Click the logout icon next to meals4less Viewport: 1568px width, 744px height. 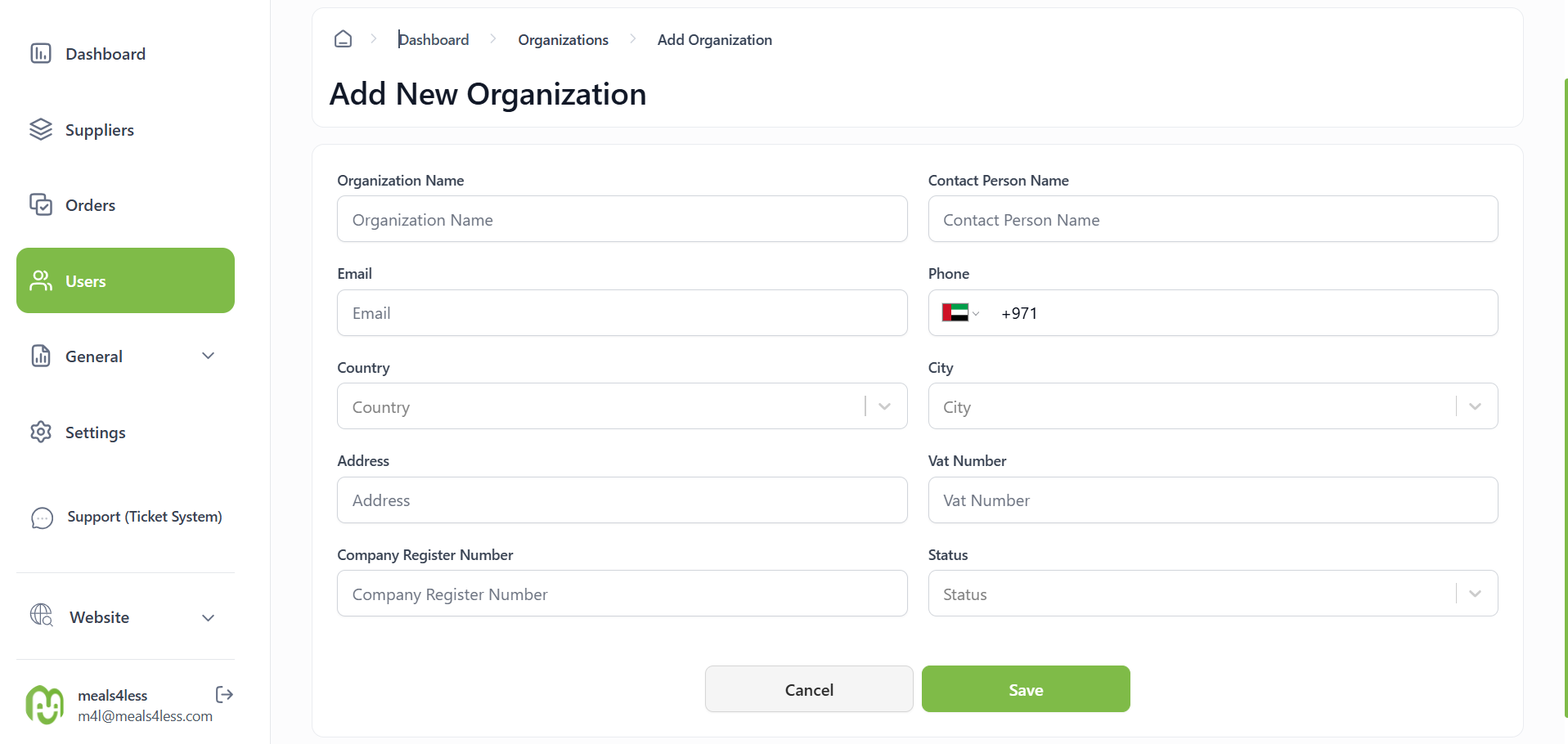[x=224, y=695]
